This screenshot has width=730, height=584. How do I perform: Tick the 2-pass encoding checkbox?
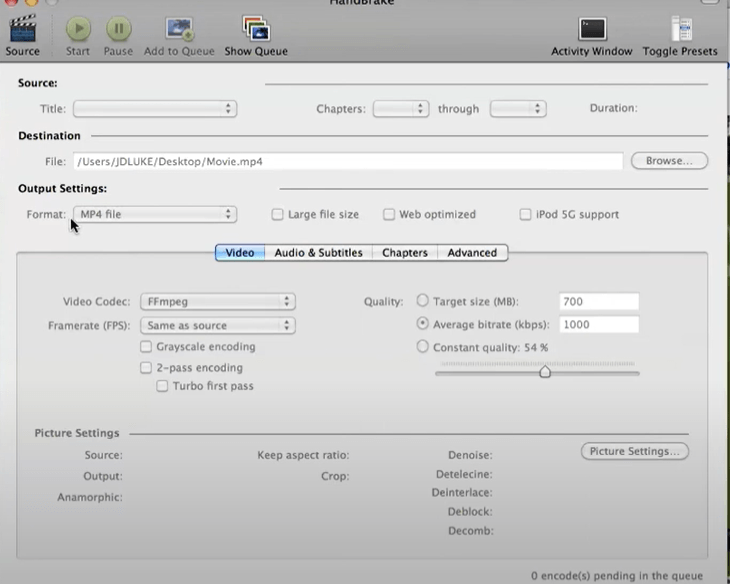pyautogui.click(x=146, y=367)
